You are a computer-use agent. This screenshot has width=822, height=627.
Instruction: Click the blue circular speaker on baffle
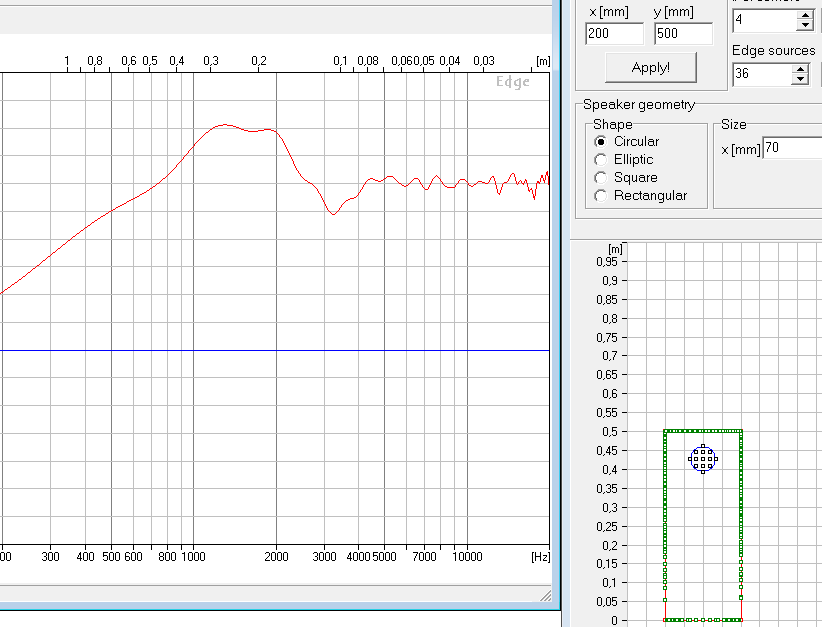702,459
